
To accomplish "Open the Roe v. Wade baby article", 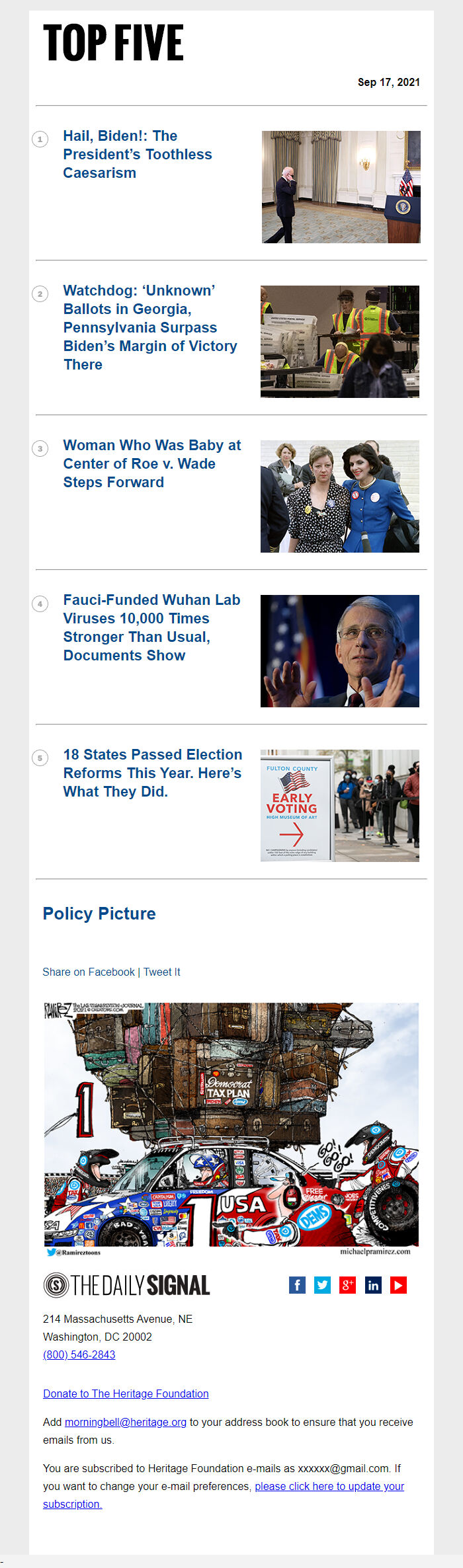I will [x=152, y=464].
